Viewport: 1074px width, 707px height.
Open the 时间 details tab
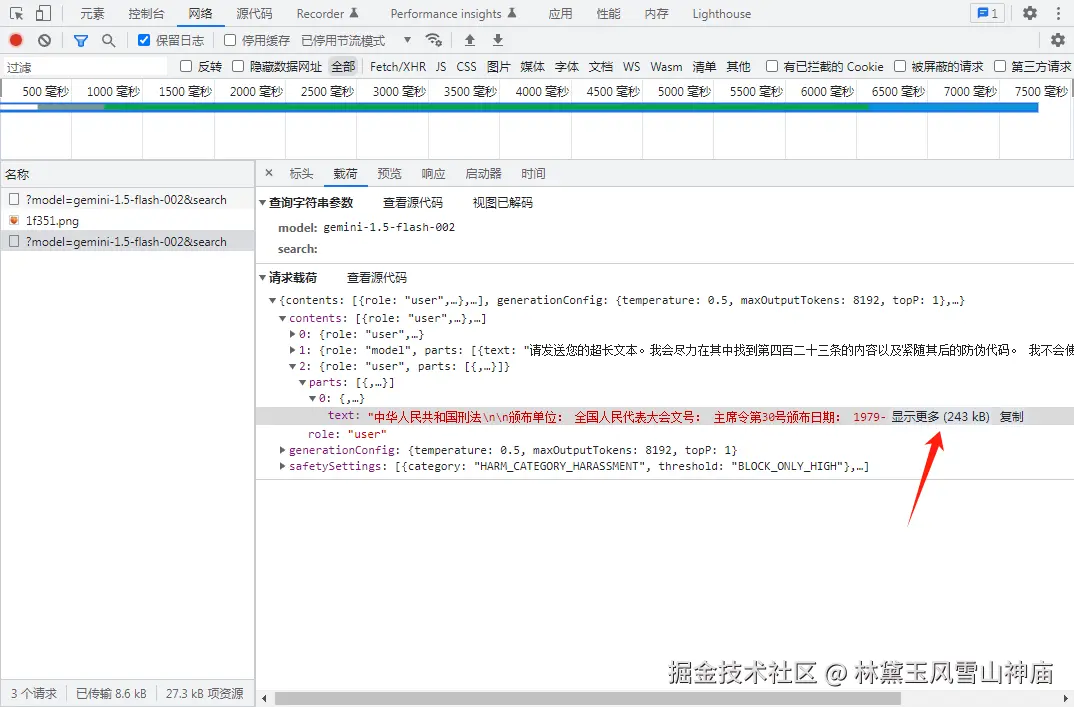click(x=533, y=173)
